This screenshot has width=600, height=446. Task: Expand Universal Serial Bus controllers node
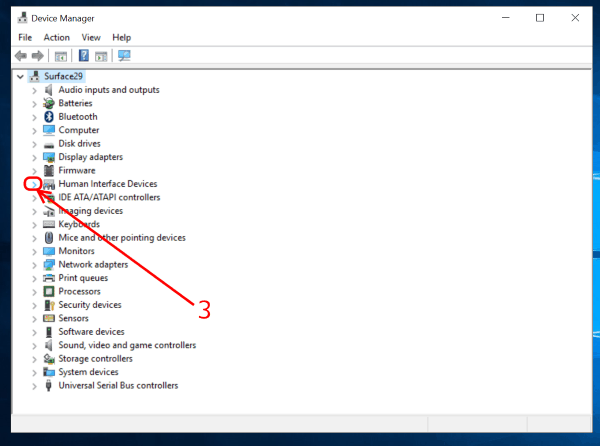(x=34, y=385)
